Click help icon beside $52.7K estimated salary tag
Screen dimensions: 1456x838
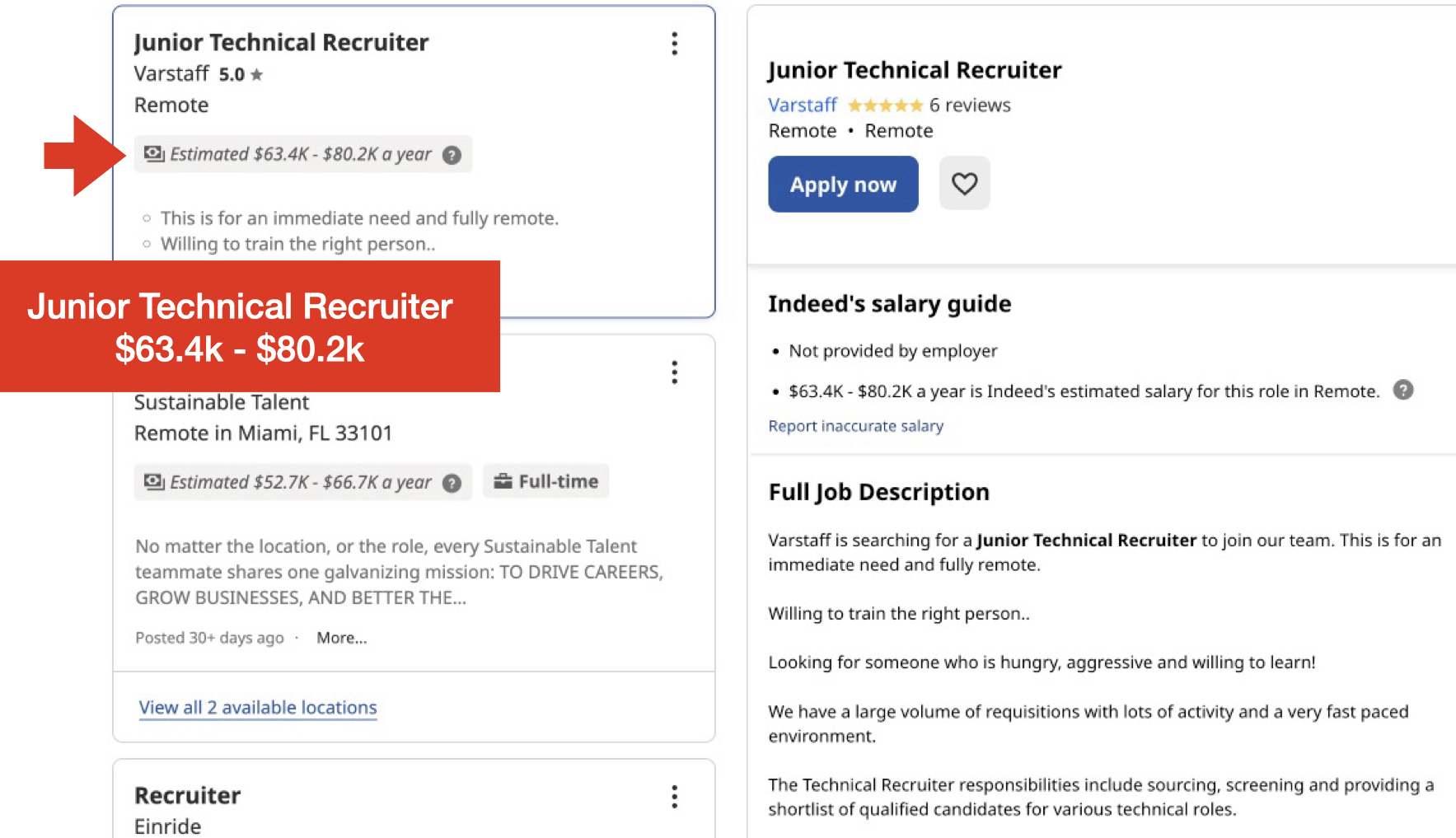click(x=452, y=483)
